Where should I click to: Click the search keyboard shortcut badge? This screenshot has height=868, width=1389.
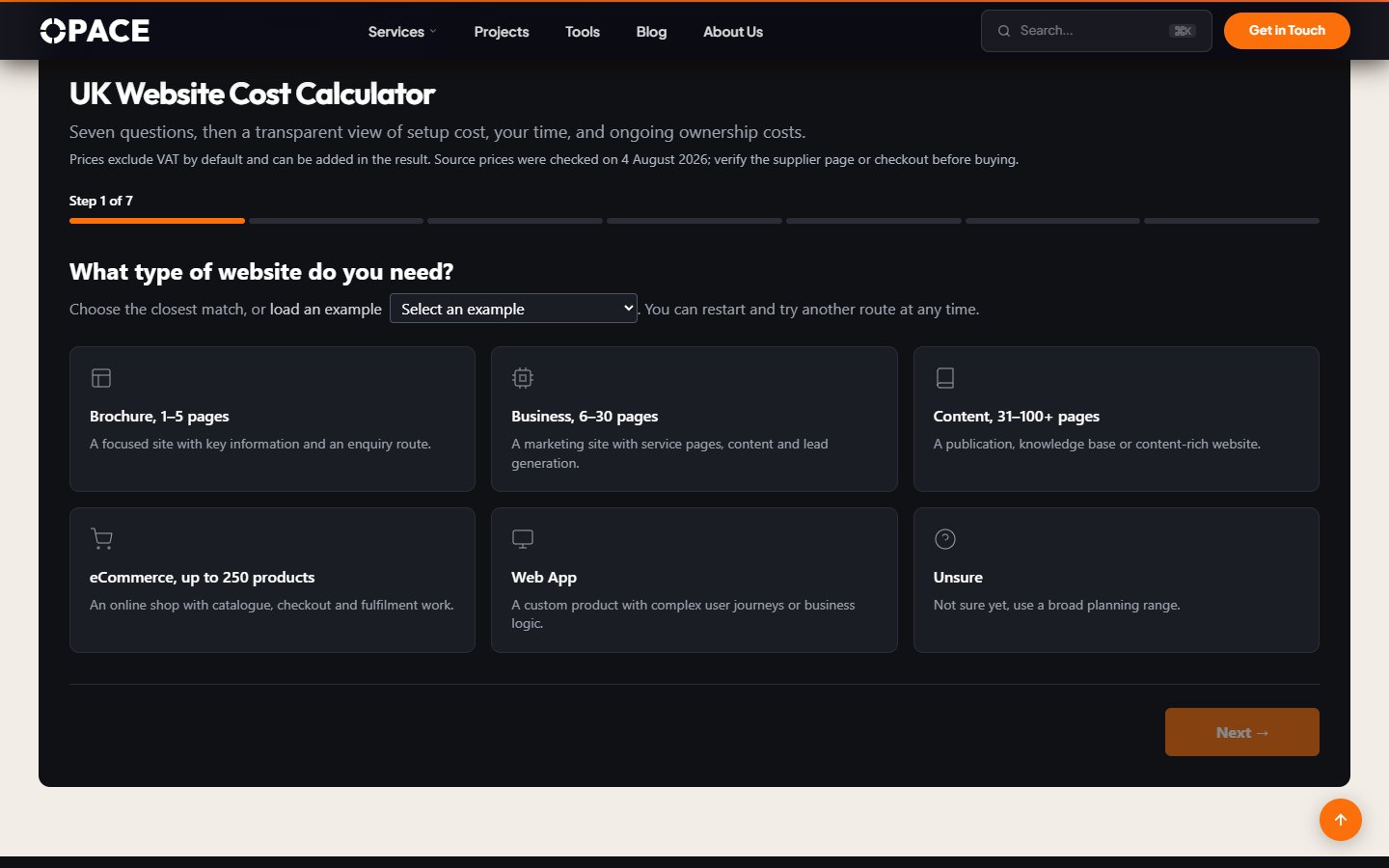click(1183, 31)
